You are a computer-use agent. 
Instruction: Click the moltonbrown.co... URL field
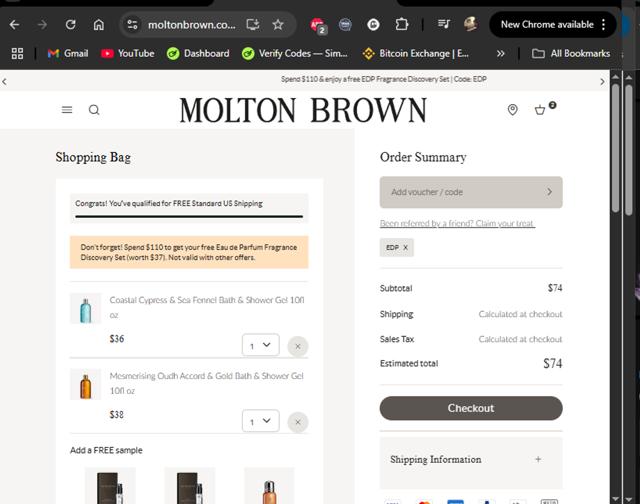point(191,25)
